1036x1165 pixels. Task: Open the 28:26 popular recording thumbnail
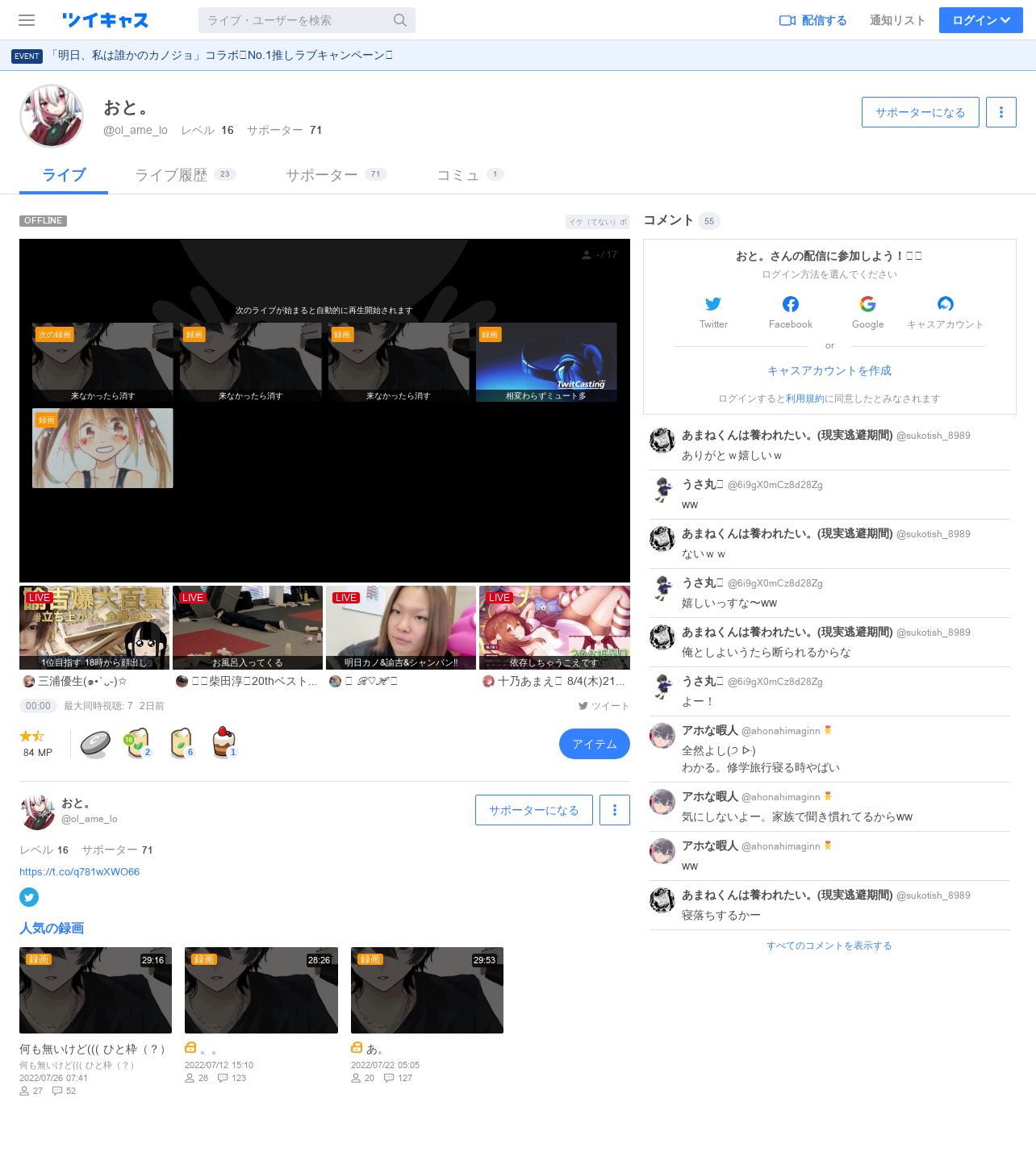pos(261,990)
